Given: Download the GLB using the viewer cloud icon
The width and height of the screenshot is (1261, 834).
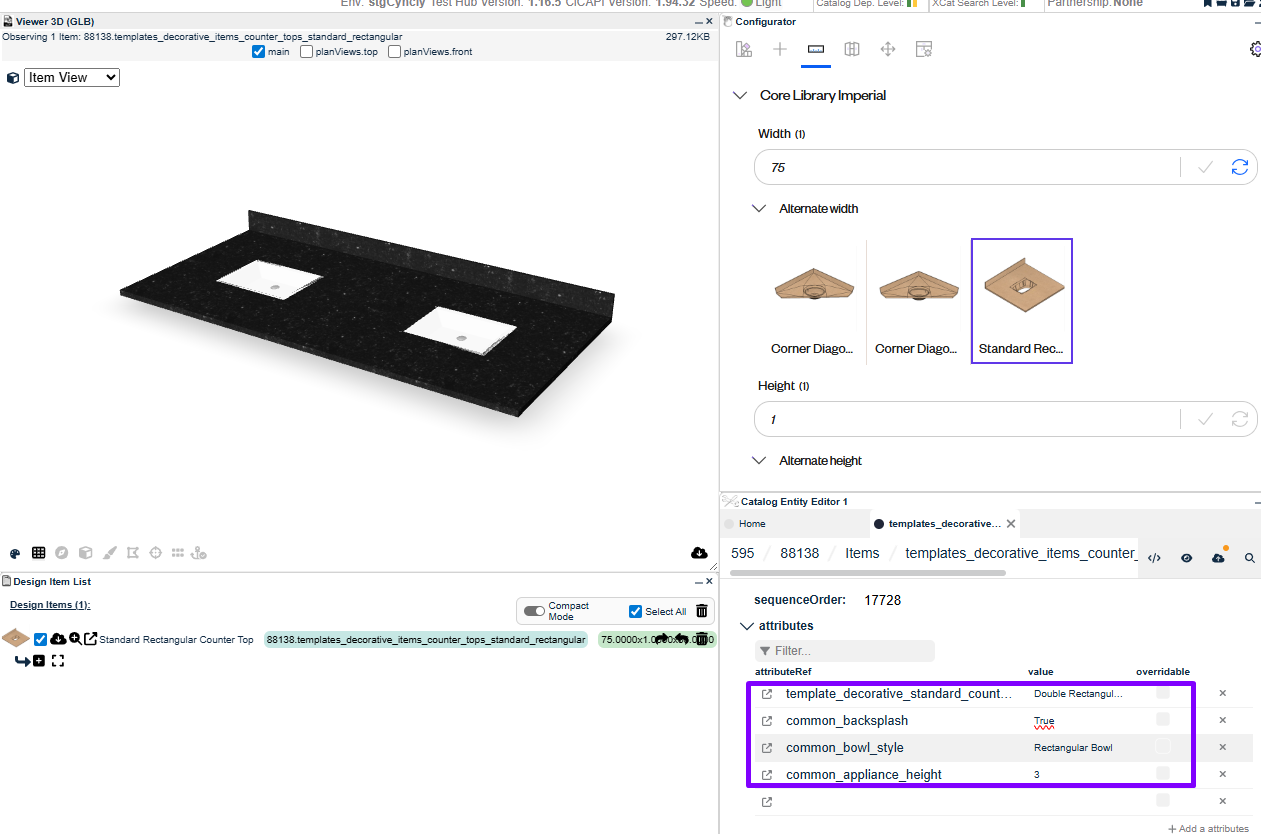Looking at the screenshot, I should [699, 553].
